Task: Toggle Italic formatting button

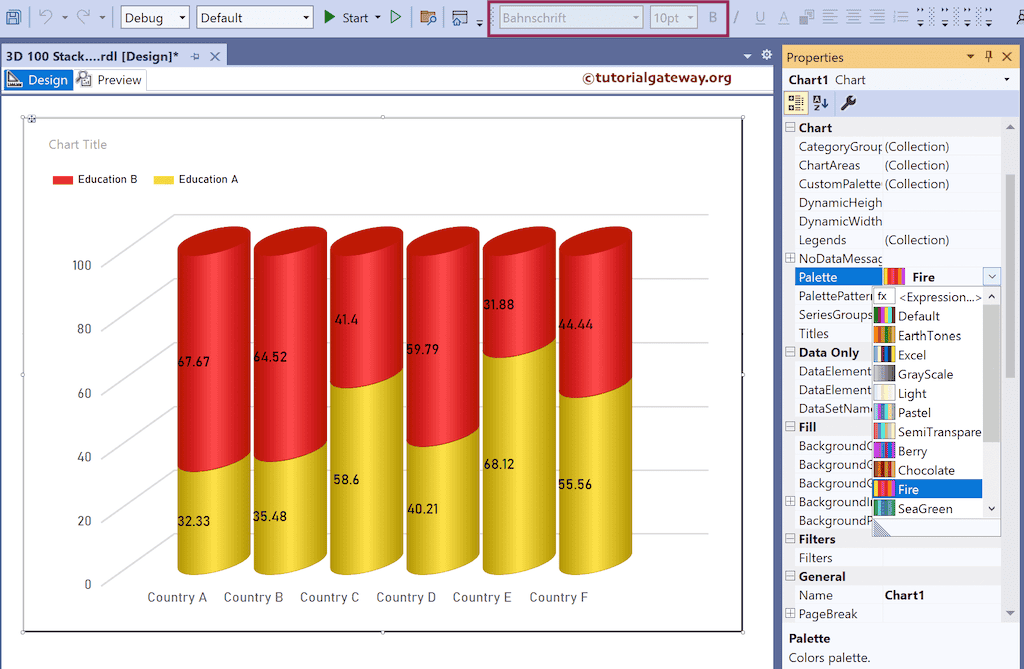Action: pos(736,17)
